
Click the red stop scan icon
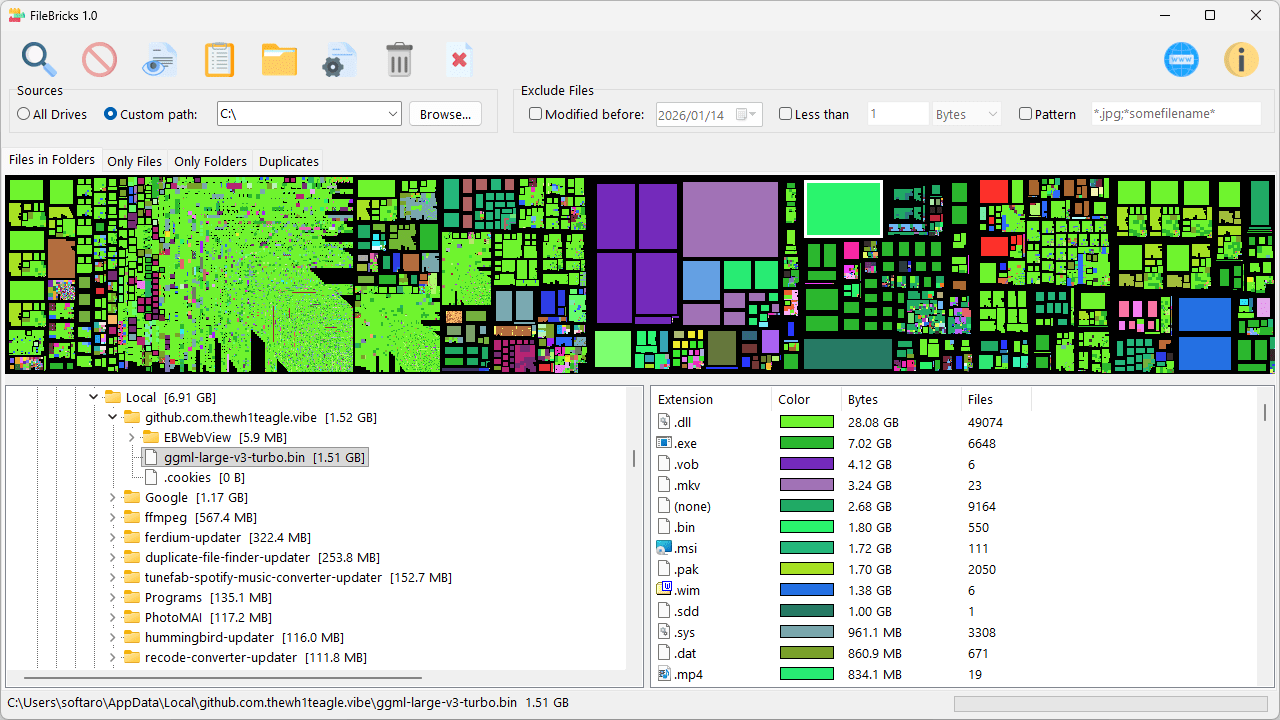tap(100, 60)
